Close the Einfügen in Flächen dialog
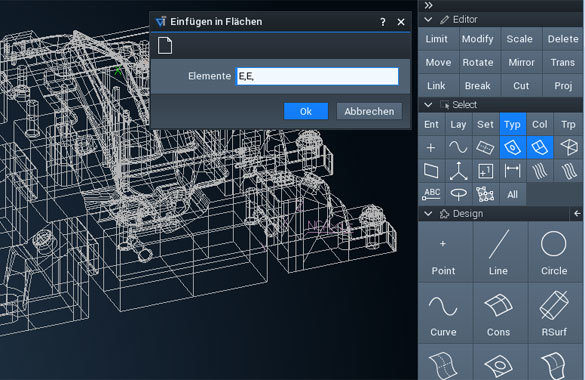 401,22
